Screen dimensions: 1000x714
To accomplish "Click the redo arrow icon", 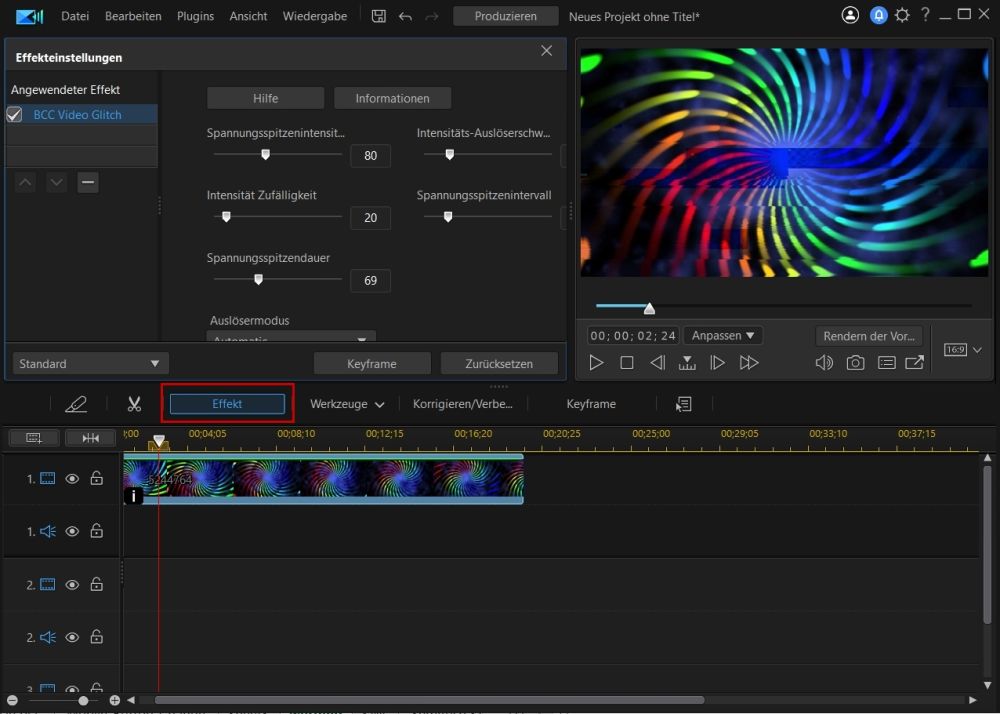I will [x=432, y=17].
